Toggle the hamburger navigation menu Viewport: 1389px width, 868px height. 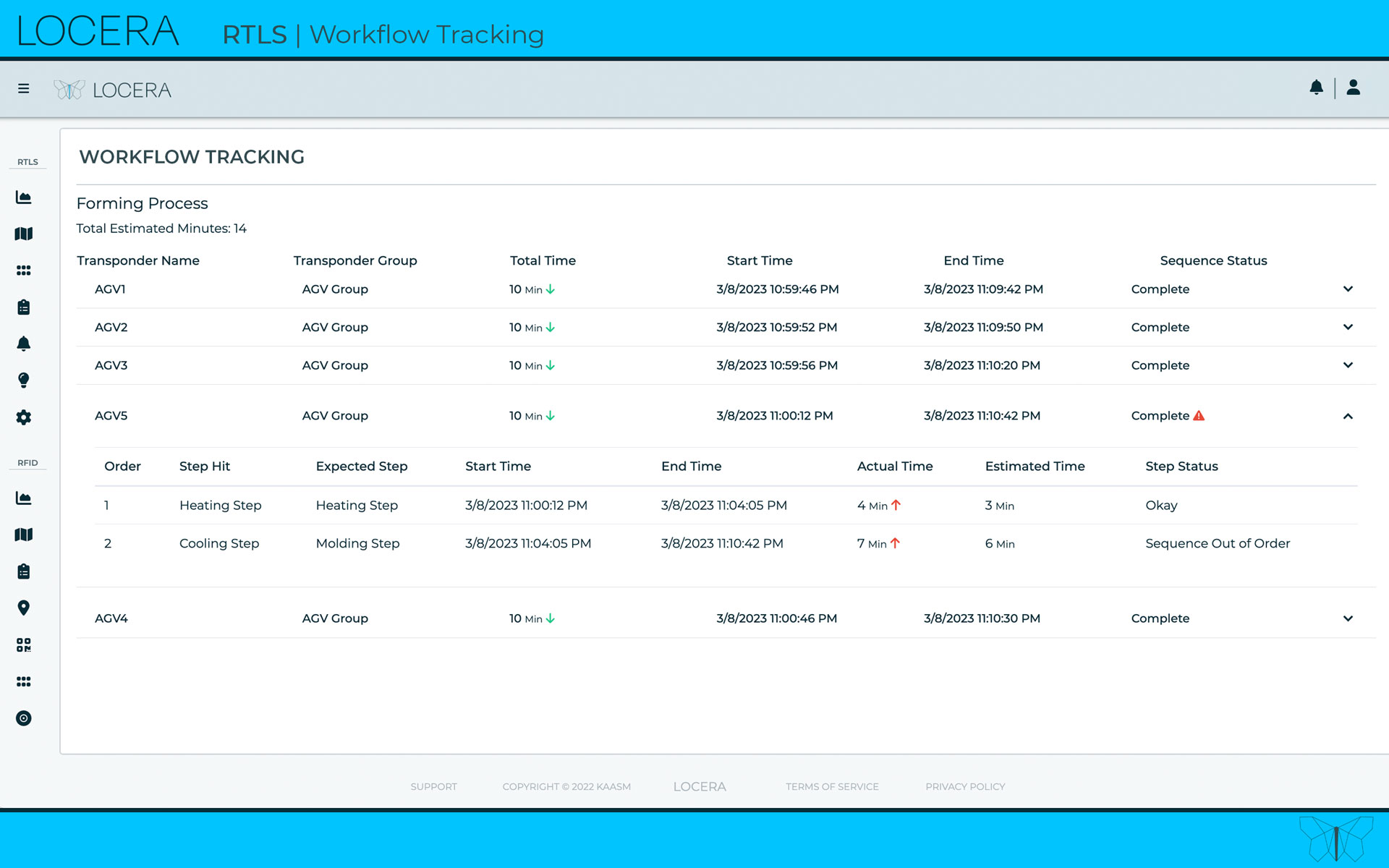24,88
